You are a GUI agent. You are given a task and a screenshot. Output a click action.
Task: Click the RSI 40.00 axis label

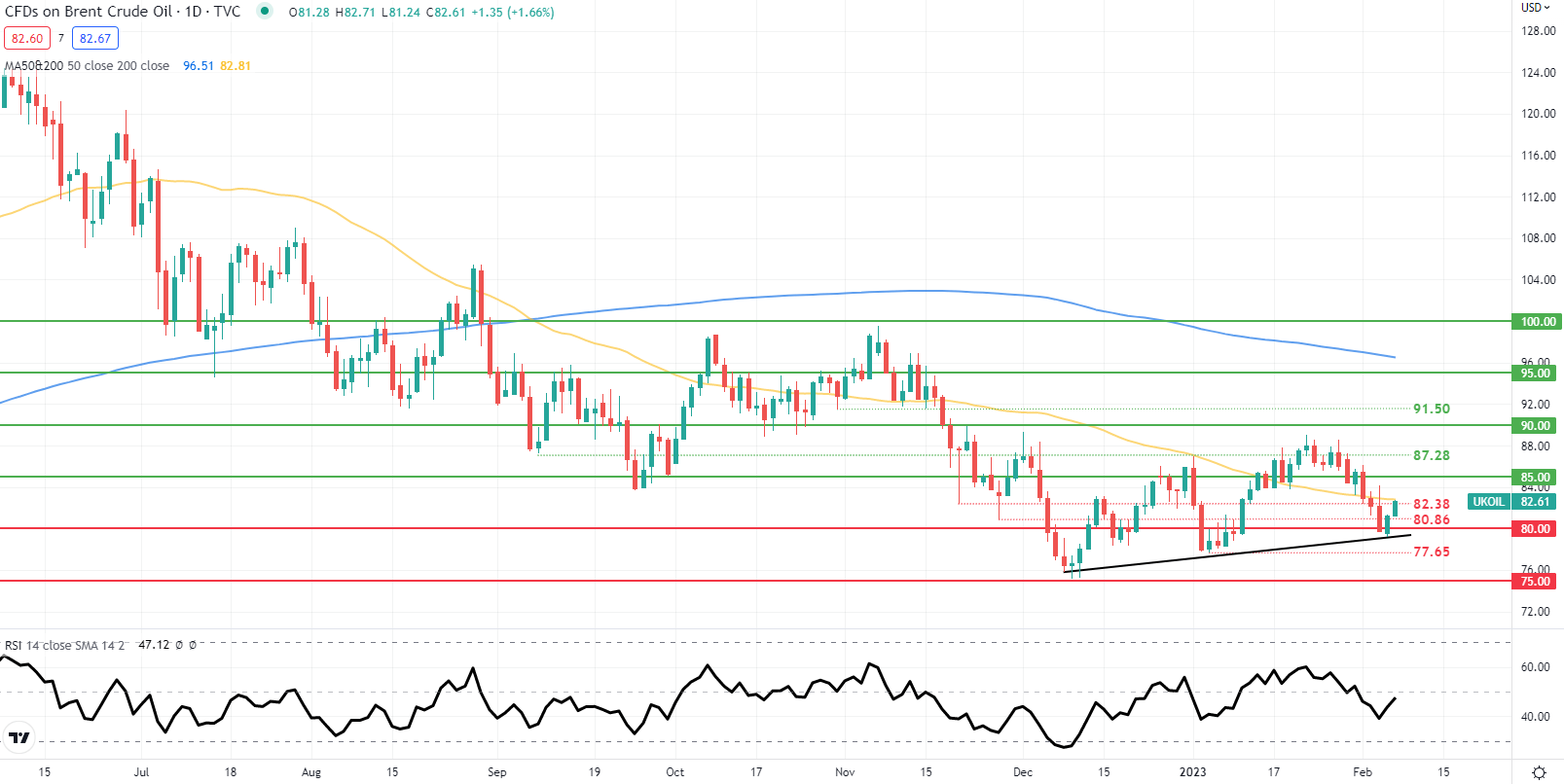1536,717
